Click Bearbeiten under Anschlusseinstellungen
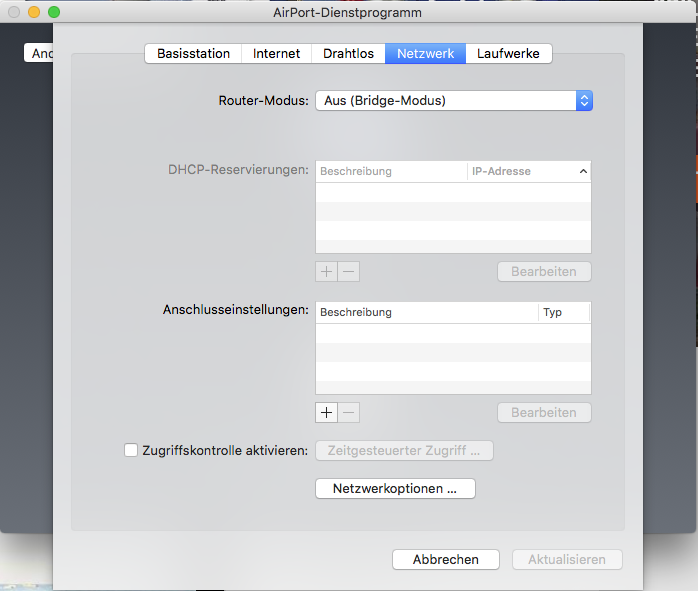698x591 pixels. pyautogui.click(x=544, y=413)
